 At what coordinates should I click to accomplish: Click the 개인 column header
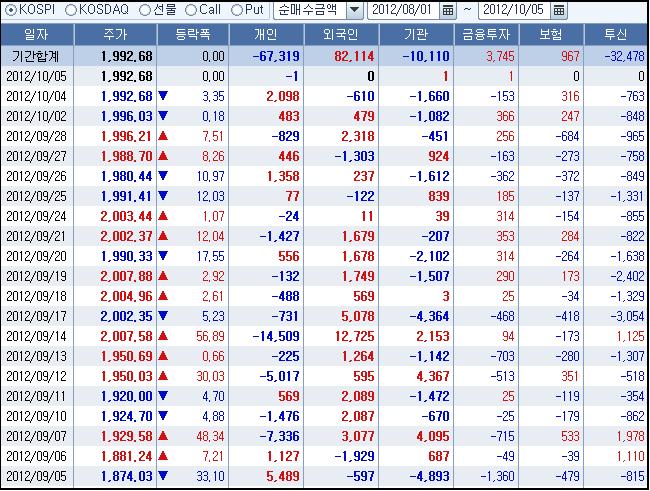266,34
